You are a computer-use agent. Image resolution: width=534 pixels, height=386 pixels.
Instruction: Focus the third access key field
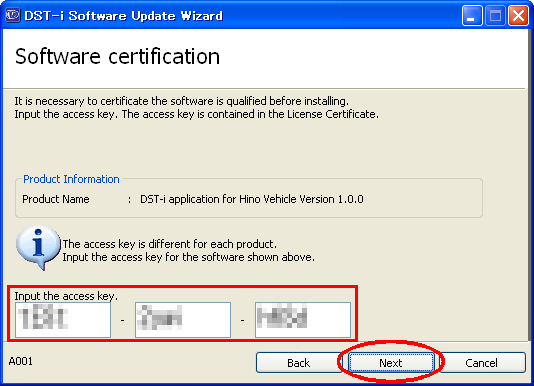(303, 320)
